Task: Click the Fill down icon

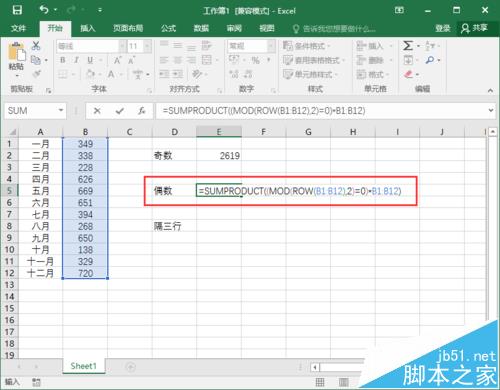Action: click(x=408, y=60)
